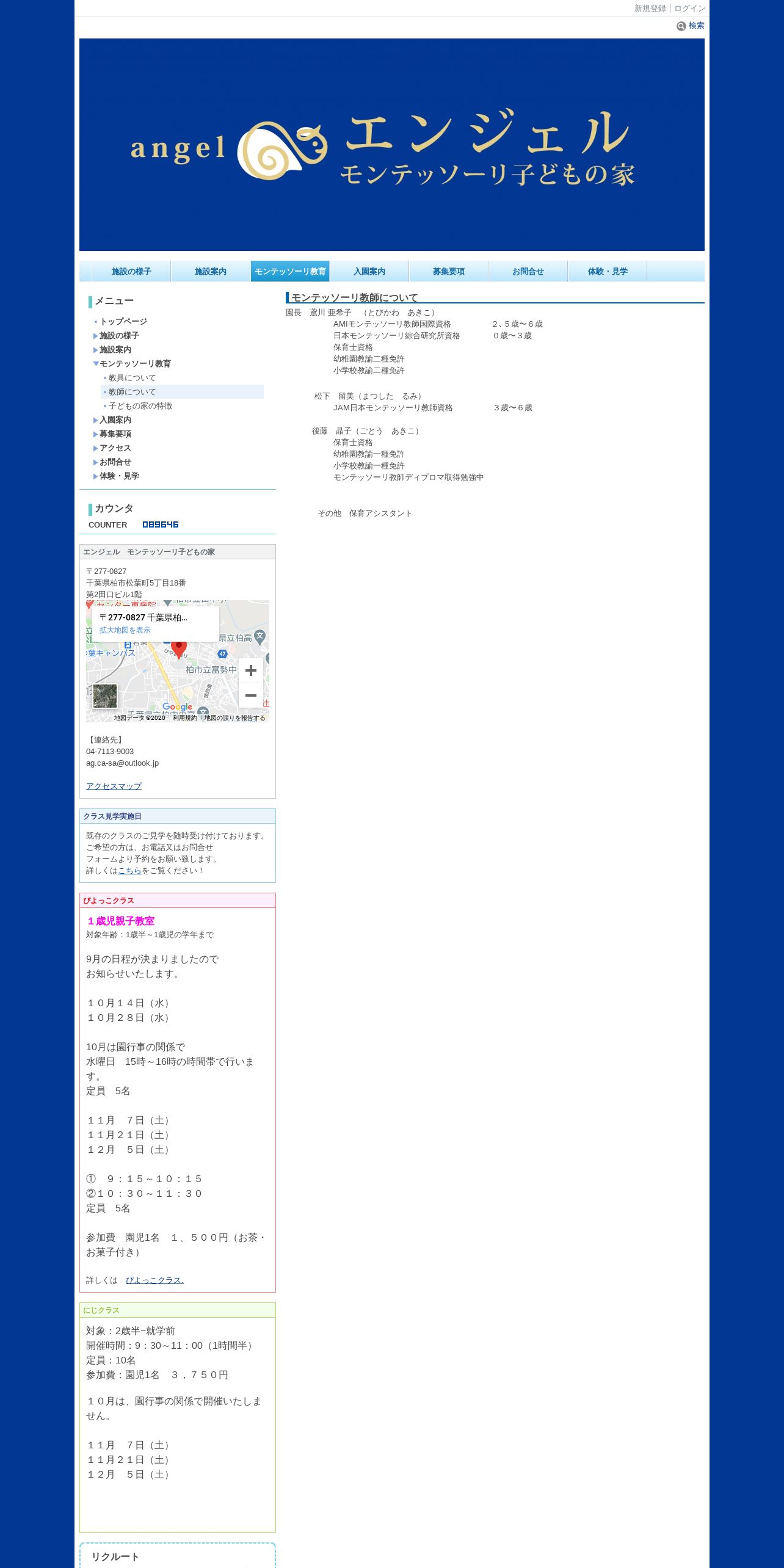Click the リクルート box heading
The image size is (784, 1568).
pos(115,1556)
